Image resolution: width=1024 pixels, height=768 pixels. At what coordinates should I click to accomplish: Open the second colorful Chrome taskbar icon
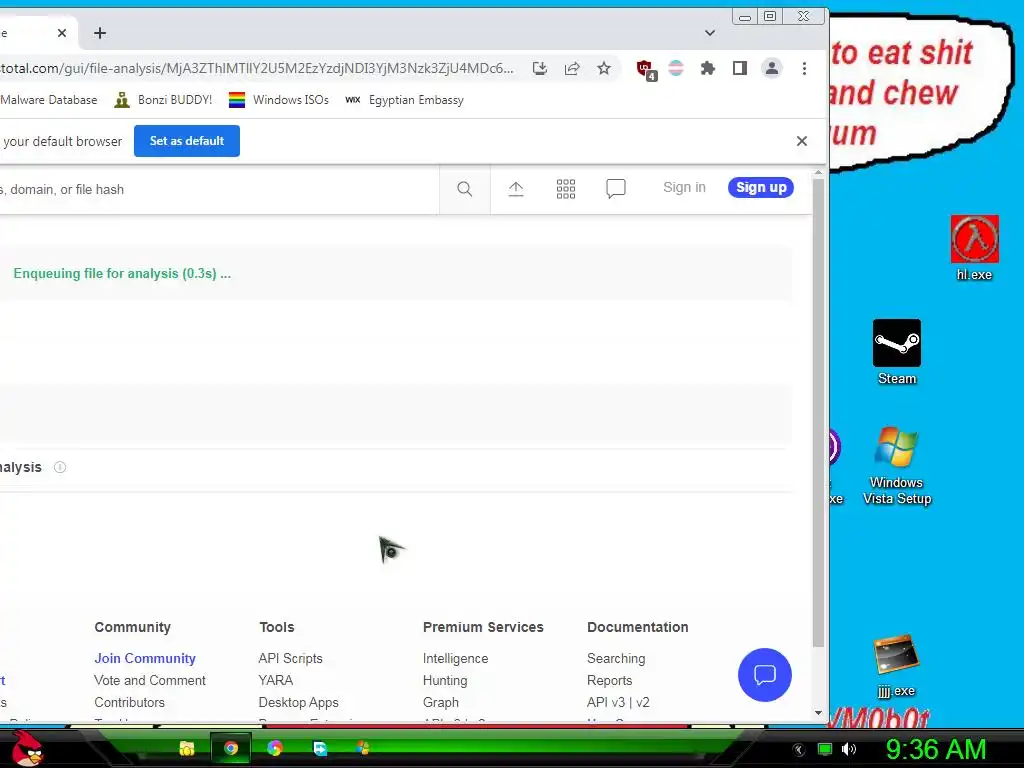[275, 748]
